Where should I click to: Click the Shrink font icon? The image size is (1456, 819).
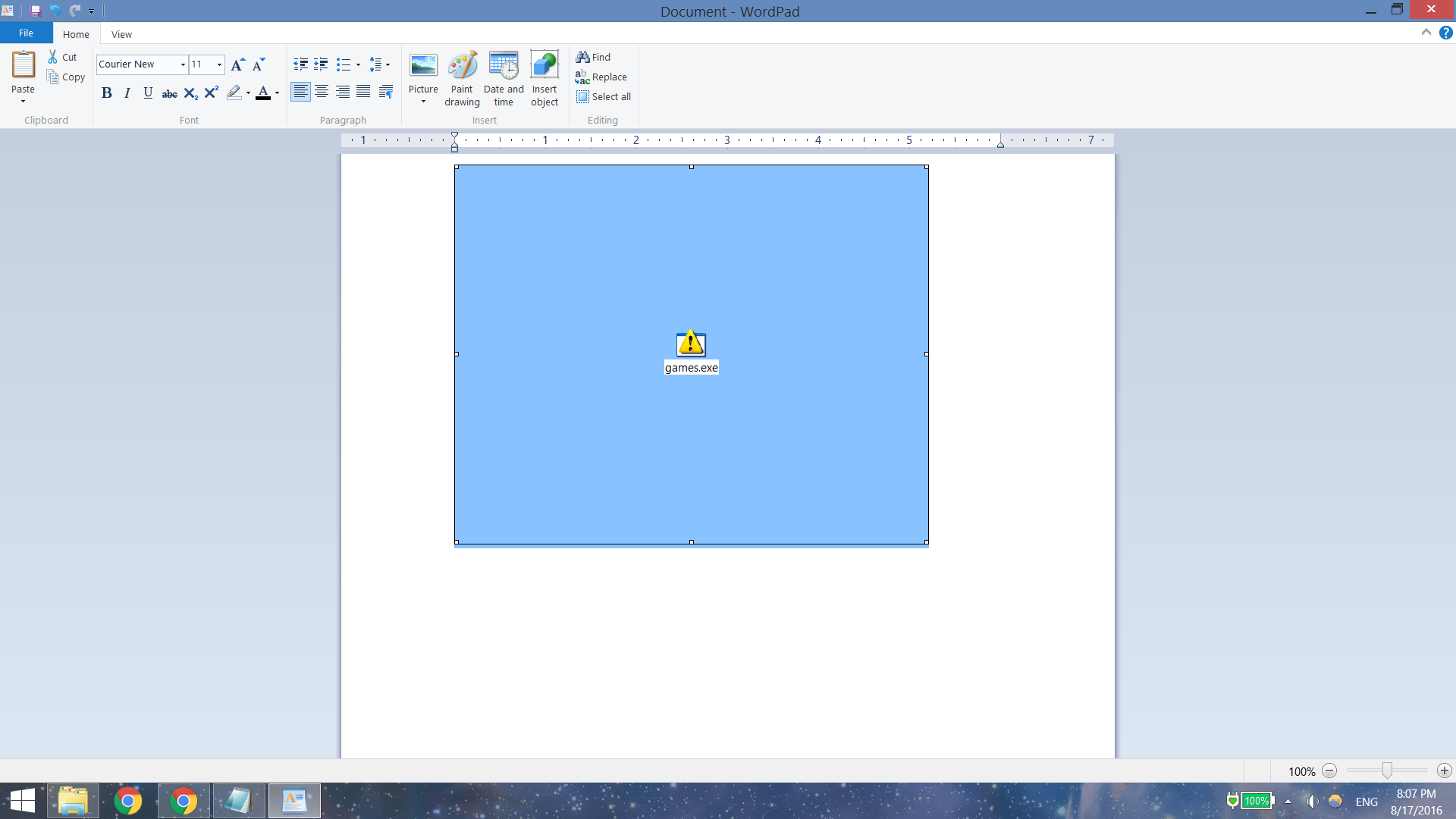(x=259, y=64)
